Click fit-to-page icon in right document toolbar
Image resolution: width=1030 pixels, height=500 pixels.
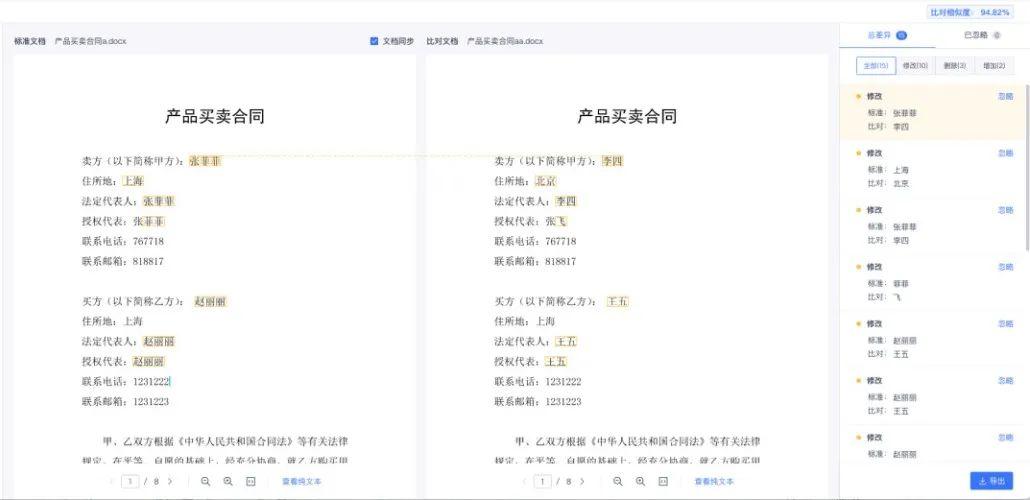point(663,482)
